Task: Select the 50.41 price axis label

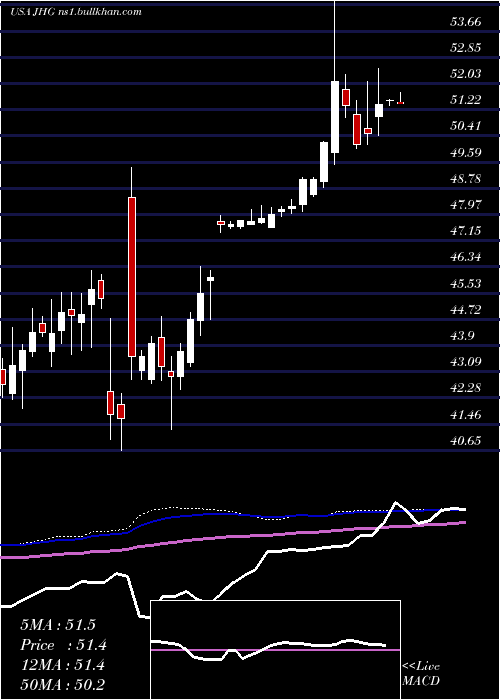Action: point(466,125)
